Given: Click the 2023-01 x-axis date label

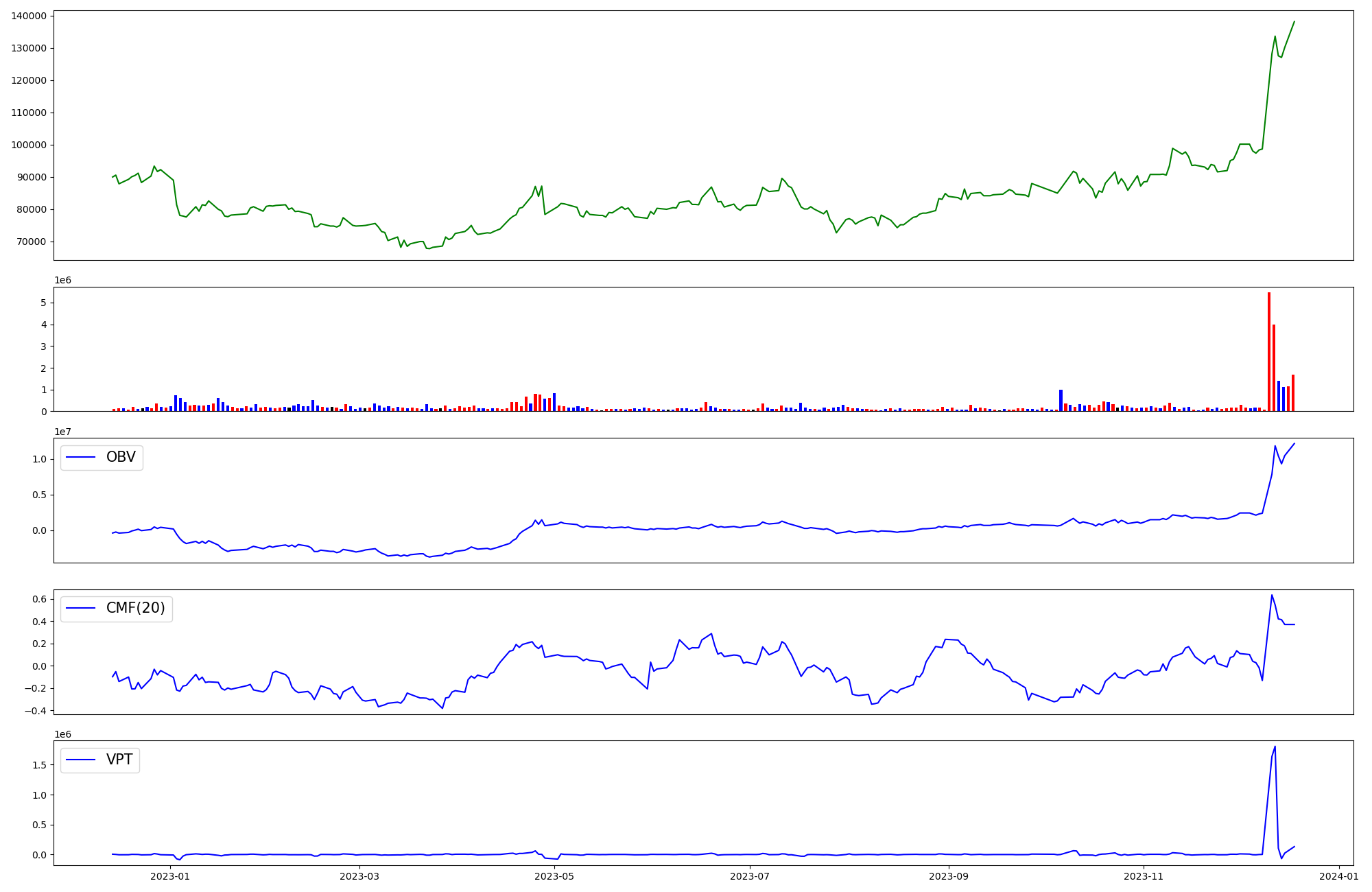Looking at the screenshot, I should pos(169,876).
